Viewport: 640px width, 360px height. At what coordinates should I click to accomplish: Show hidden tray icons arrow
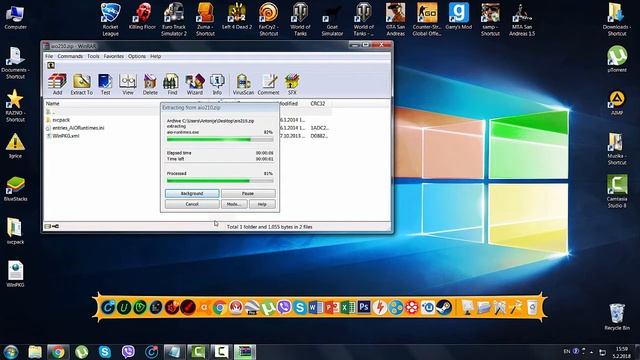[591, 352]
